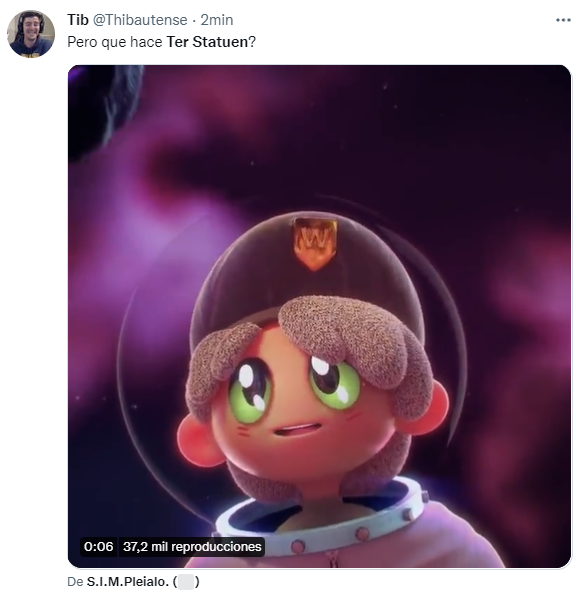
Task: Open the tweet via 2min timestamp
Action: pyautogui.click(x=217, y=20)
